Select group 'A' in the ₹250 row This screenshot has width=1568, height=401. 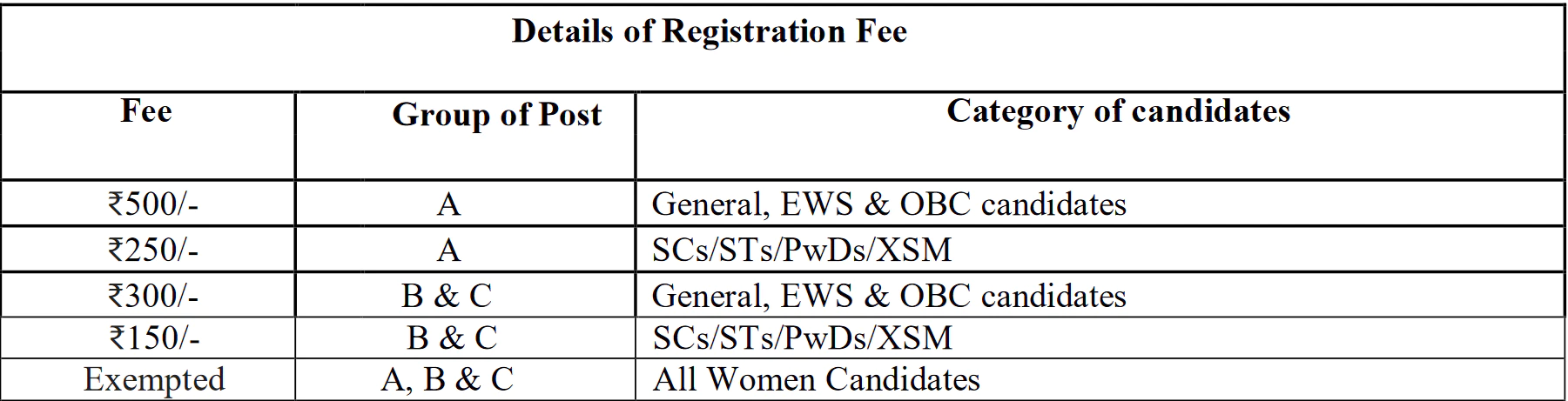[448, 251]
